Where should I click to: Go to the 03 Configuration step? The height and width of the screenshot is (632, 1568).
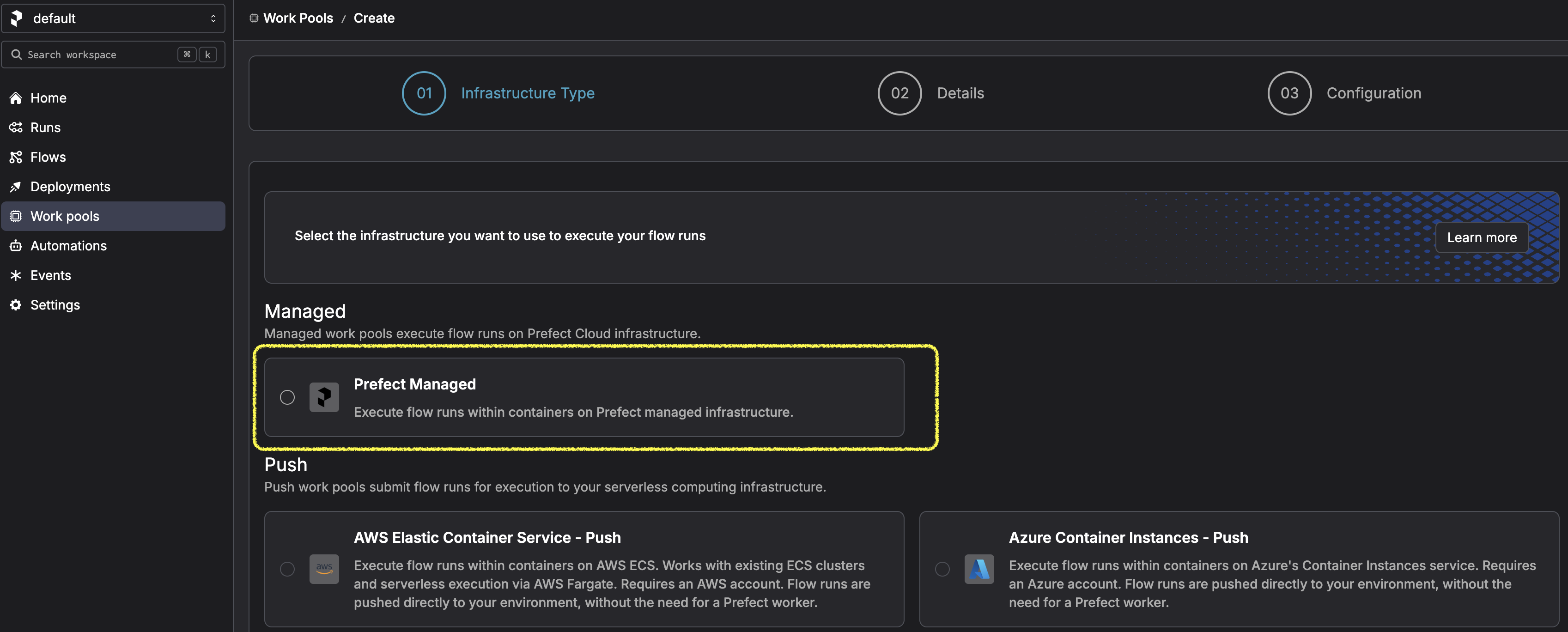tap(1344, 93)
